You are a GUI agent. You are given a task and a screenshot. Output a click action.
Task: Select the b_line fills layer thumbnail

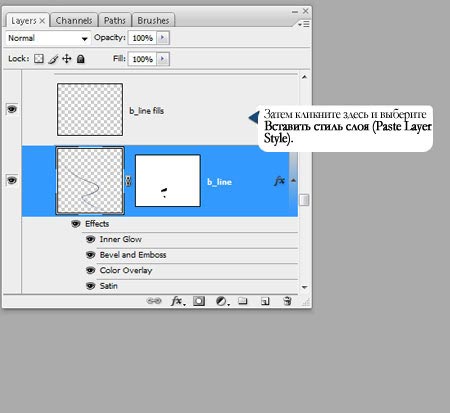pyautogui.click(x=90, y=110)
